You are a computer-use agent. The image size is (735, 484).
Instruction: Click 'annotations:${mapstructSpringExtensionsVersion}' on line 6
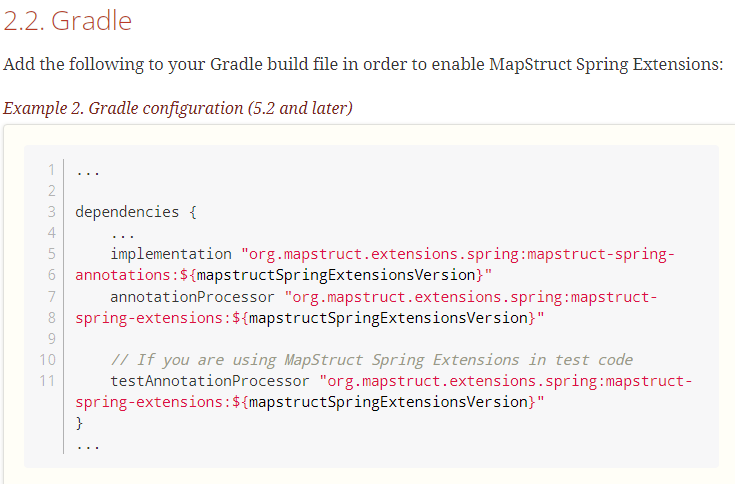tap(284, 275)
